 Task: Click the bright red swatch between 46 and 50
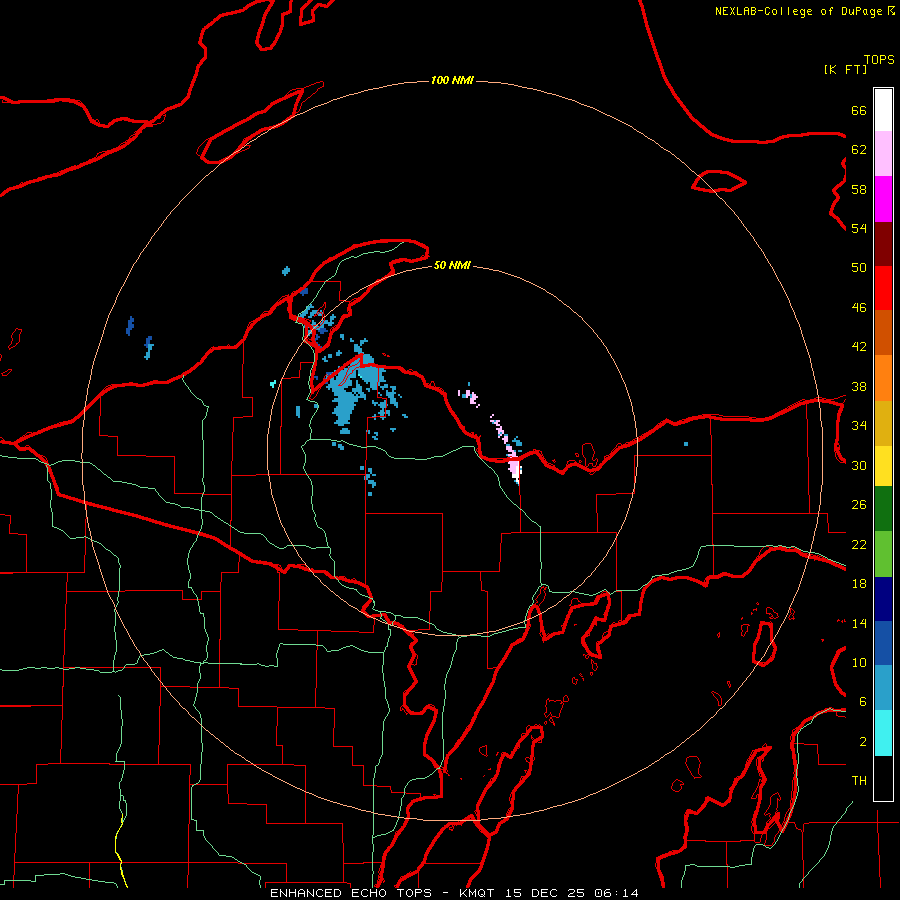coord(883,289)
